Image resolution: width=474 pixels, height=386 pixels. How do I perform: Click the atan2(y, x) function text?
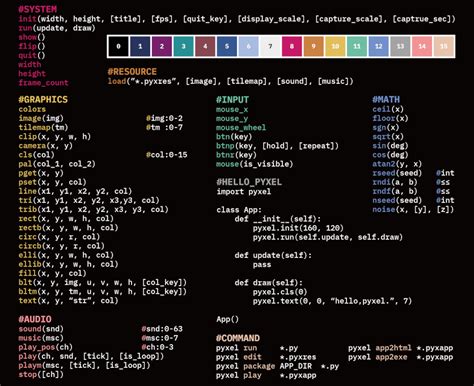(x=397, y=164)
